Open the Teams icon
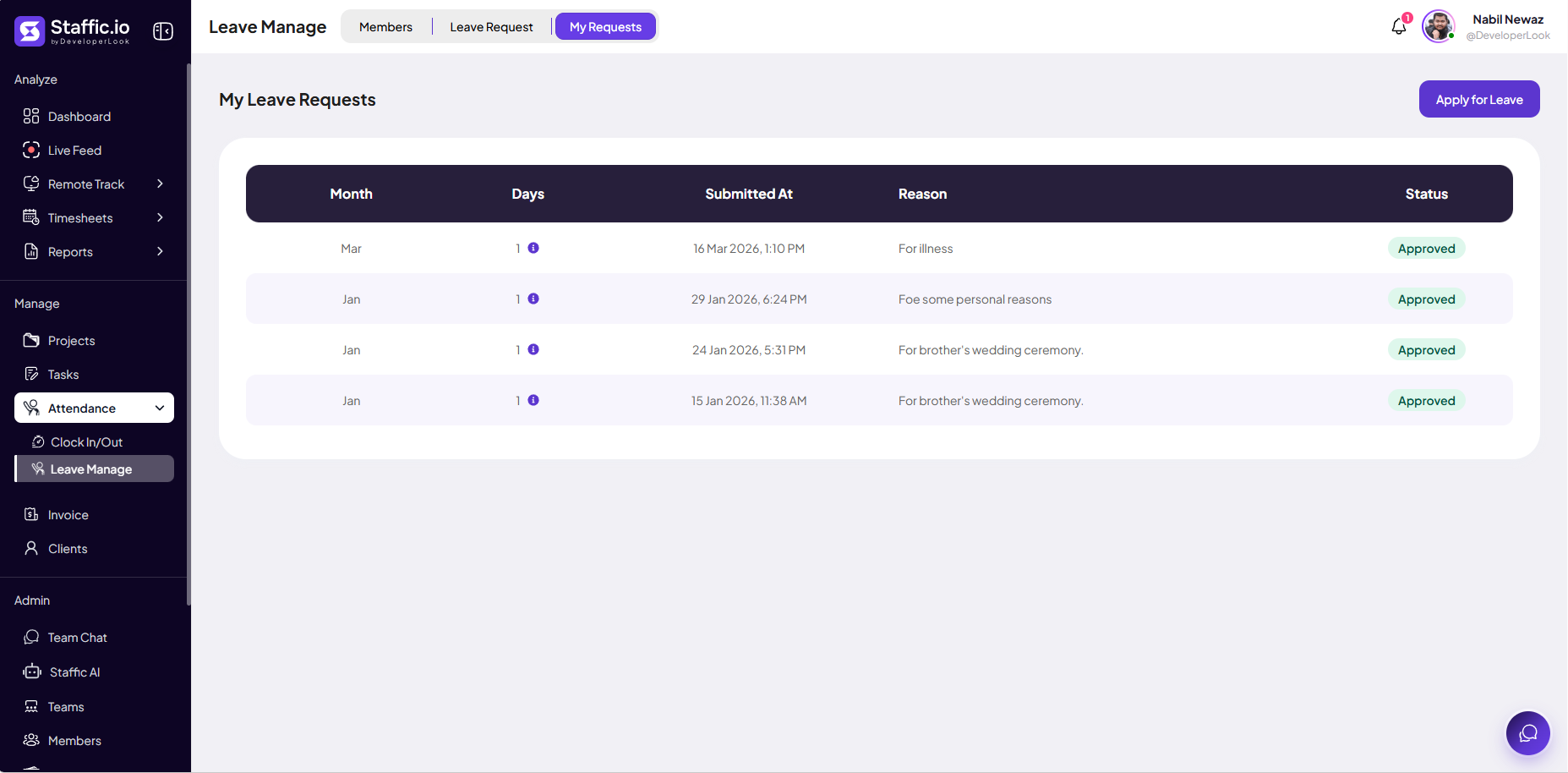 pyautogui.click(x=31, y=706)
